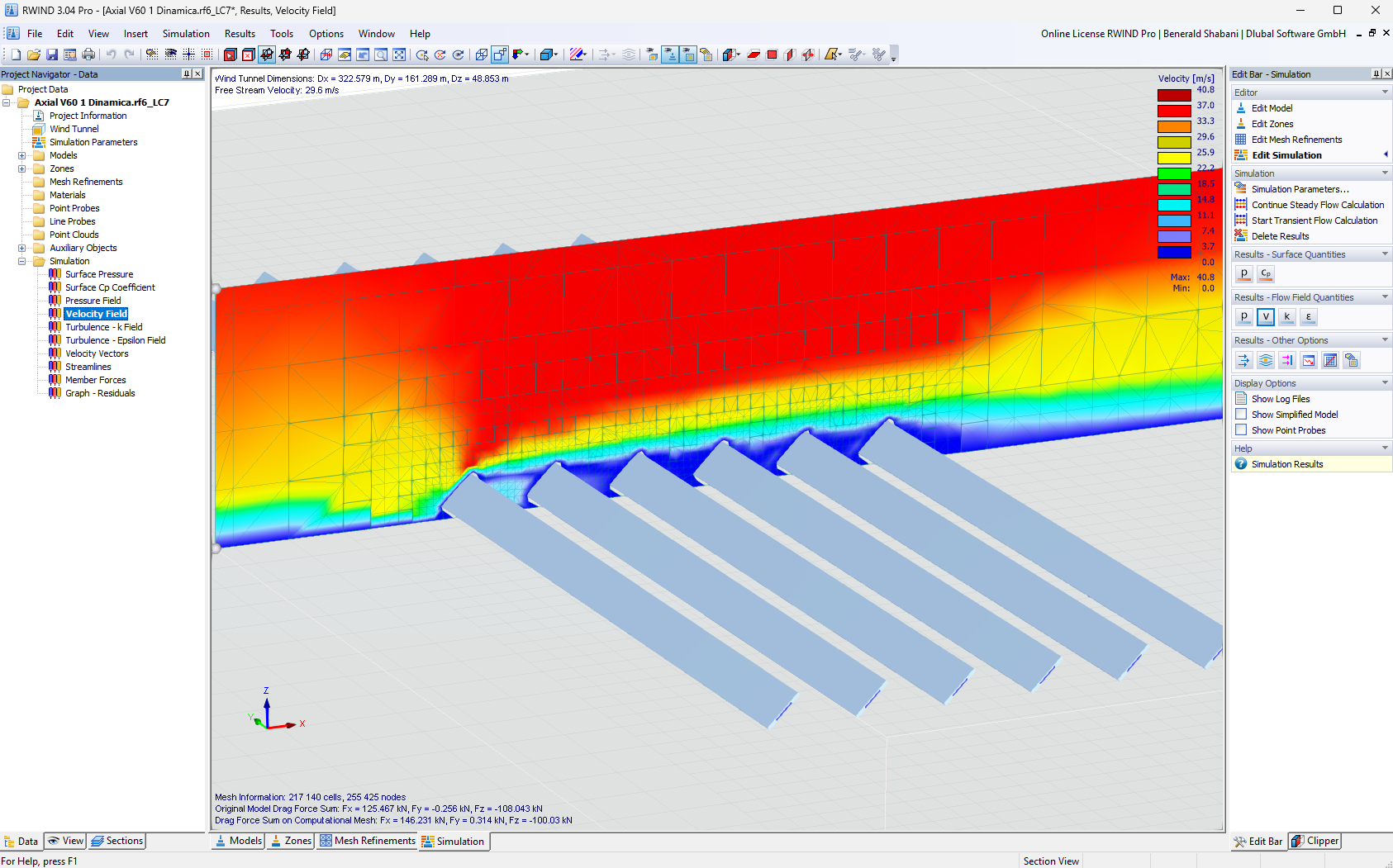Open the Simulation menu
Viewport: 1393px width, 868px height.
[x=186, y=34]
